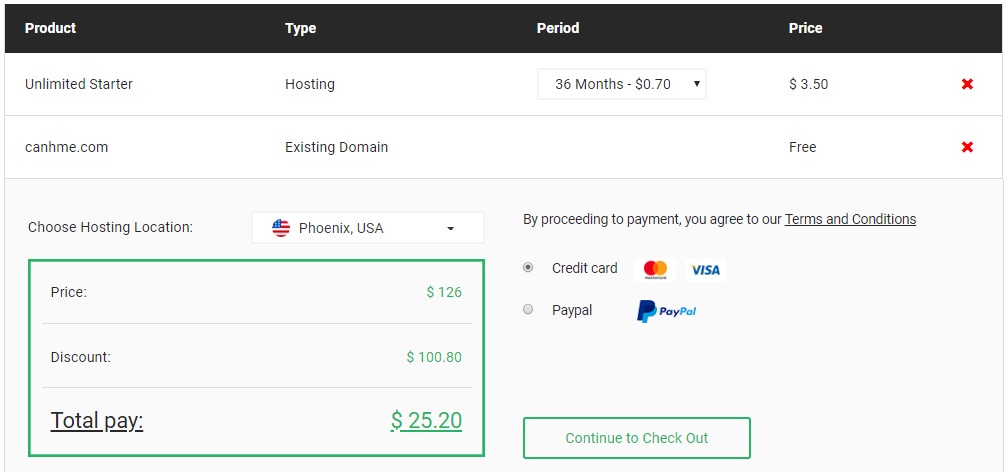Click the period dropdown arrow
1007x472 pixels.
coord(696,84)
